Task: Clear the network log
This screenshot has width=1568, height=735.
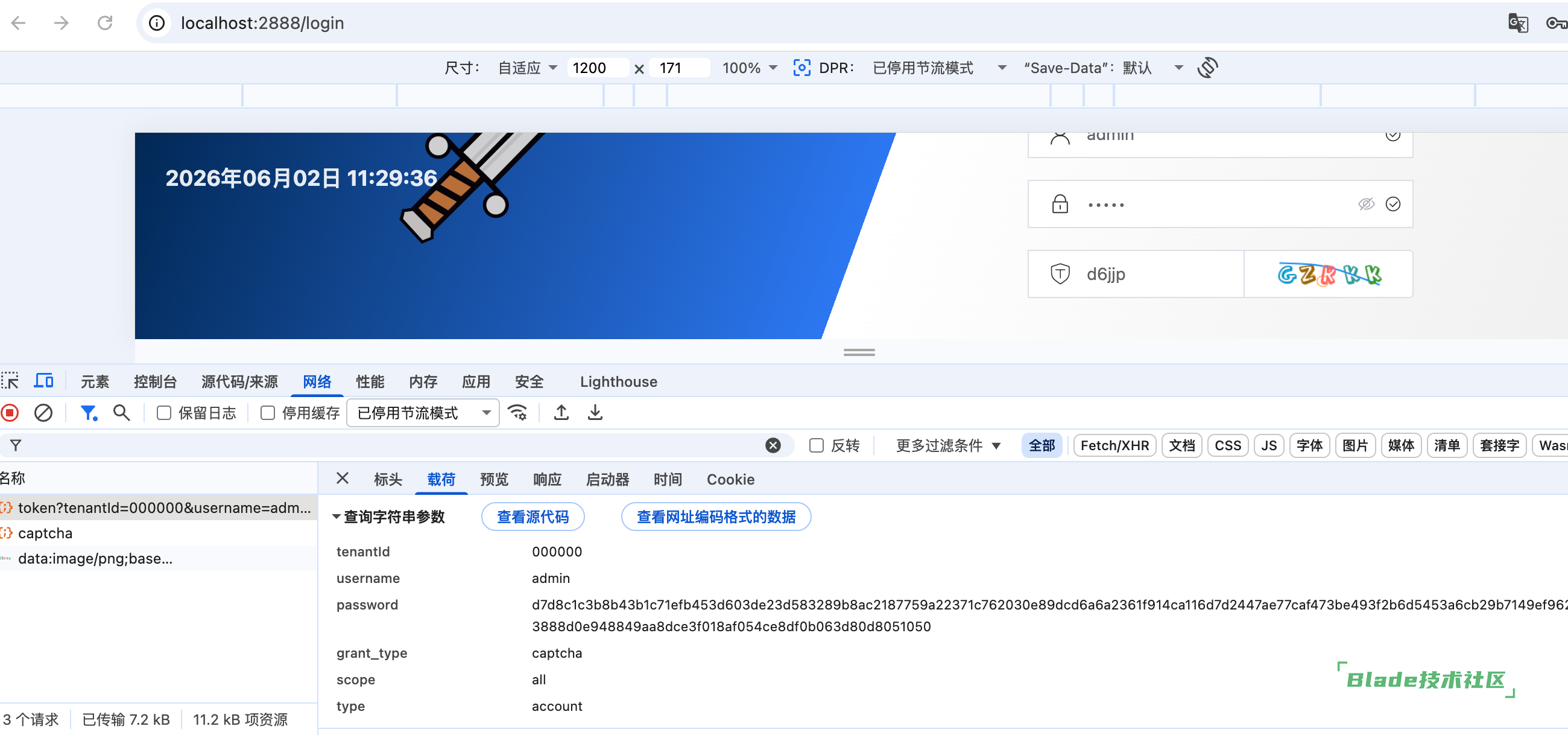Action: pyautogui.click(x=43, y=413)
